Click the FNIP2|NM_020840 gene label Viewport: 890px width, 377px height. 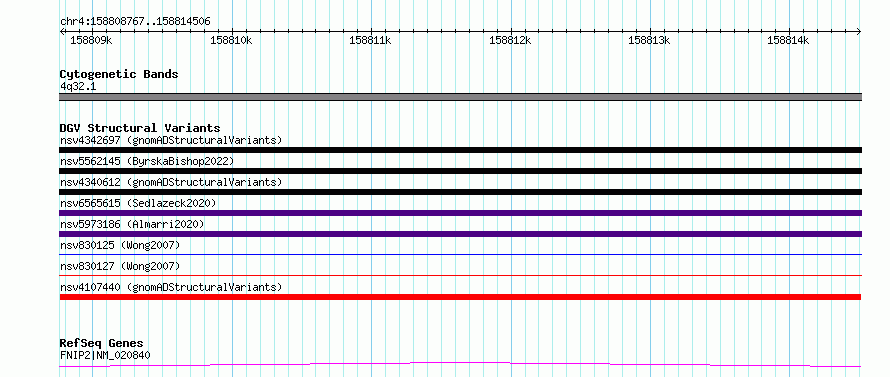(x=105, y=355)
